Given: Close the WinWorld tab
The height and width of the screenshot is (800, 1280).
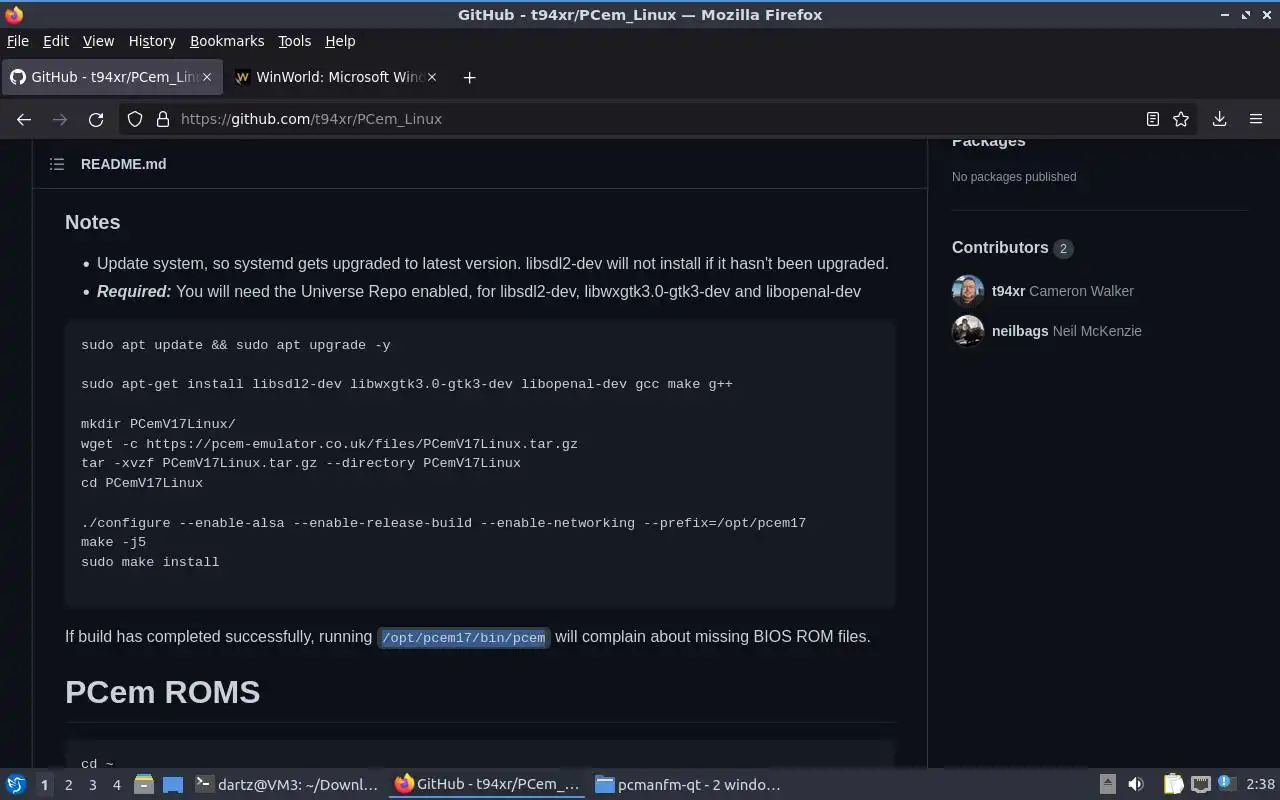Looking at the screenshot, I should tap(432, 77).
